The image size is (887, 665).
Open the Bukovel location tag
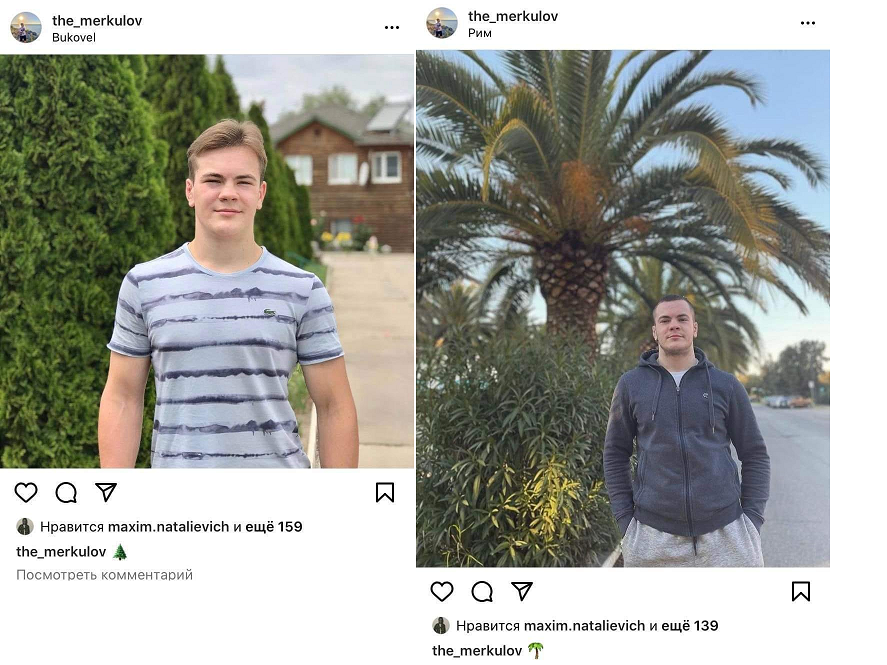tap(74, 38)
